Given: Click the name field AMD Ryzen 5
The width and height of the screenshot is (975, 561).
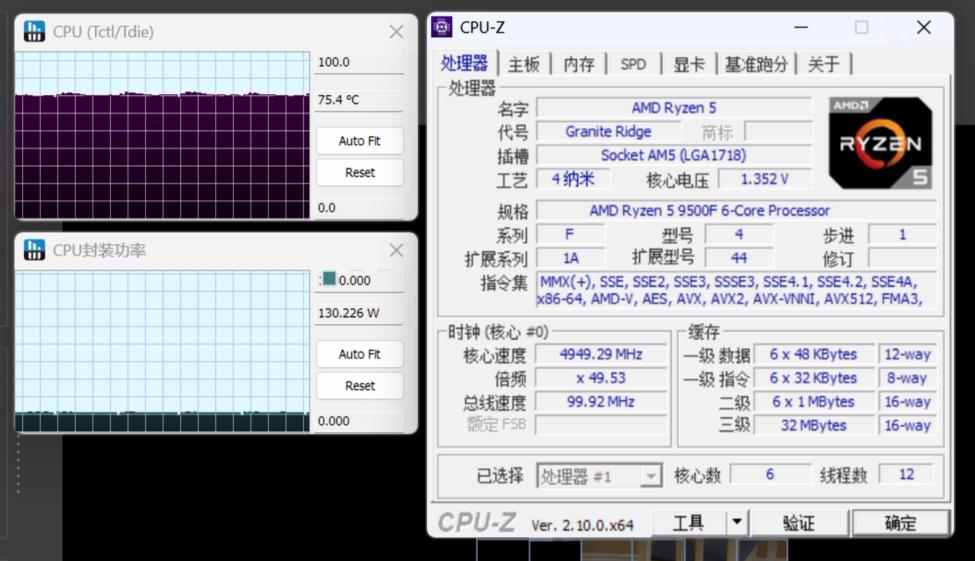Looking at the screenshot, I should point(674,108).
